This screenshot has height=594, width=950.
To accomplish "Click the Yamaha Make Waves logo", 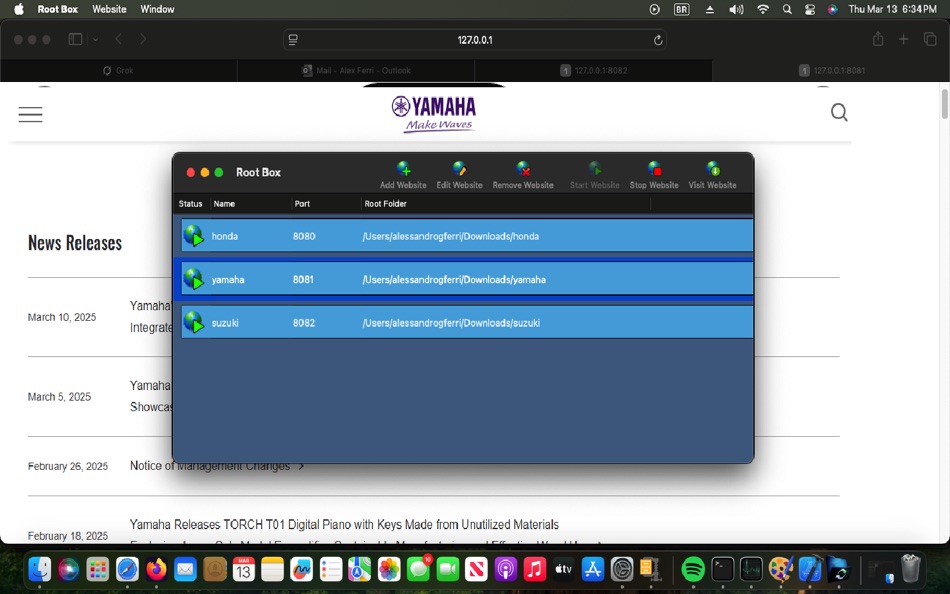I will point(434,113).
